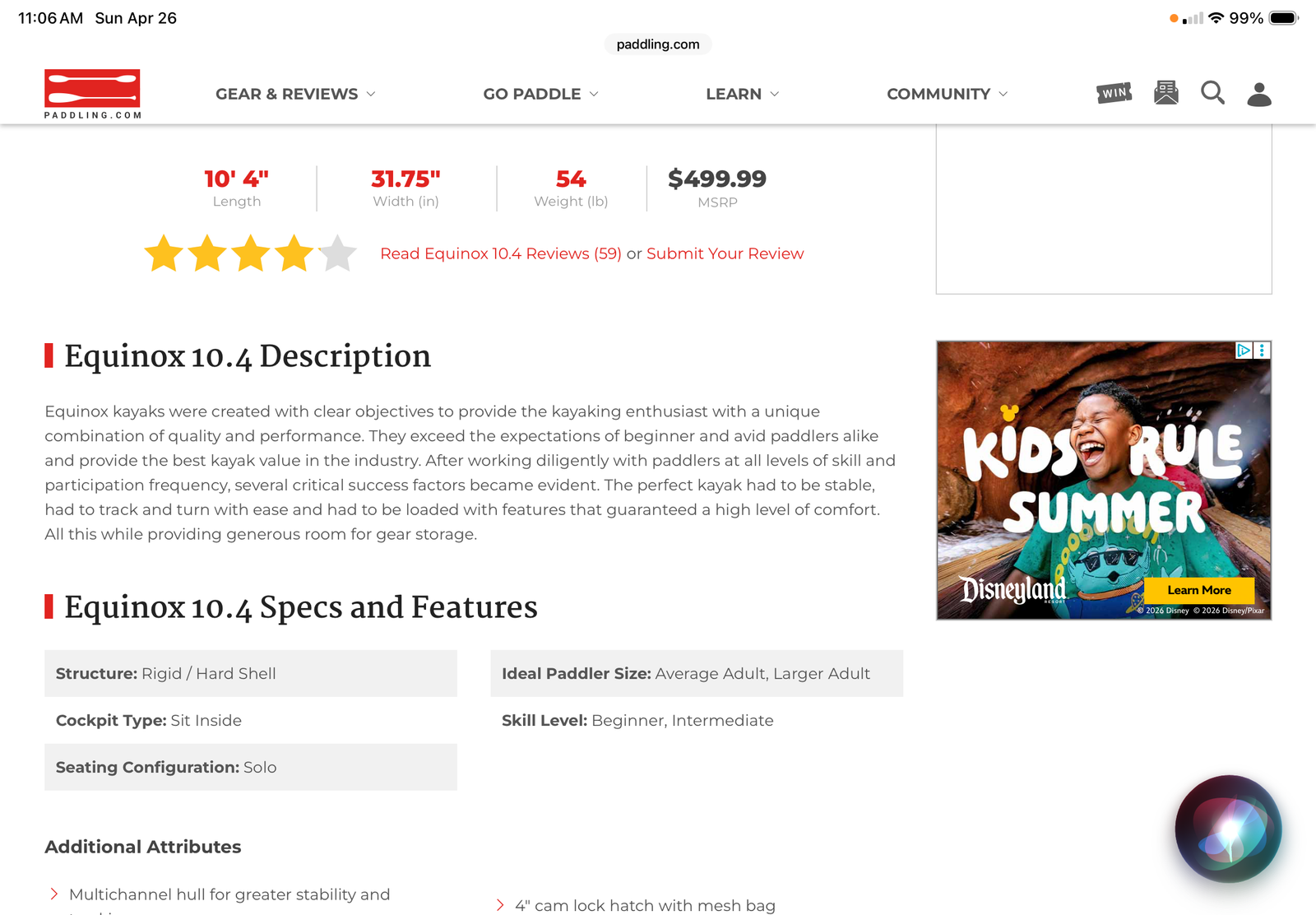The image size is (1316, 915).
Task: Tap the Siri orb
Action: (x=1228, y=828)
